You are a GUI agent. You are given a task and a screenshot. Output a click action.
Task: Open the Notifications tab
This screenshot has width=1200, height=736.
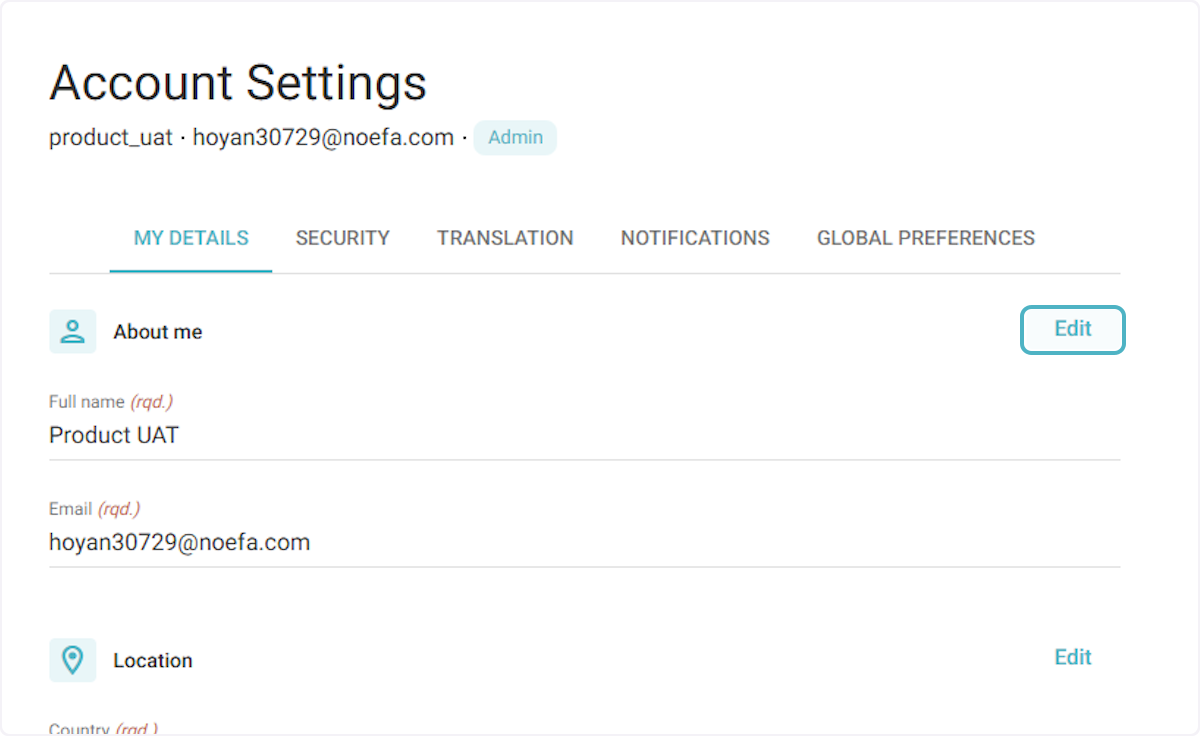click(x=695, y=238)
